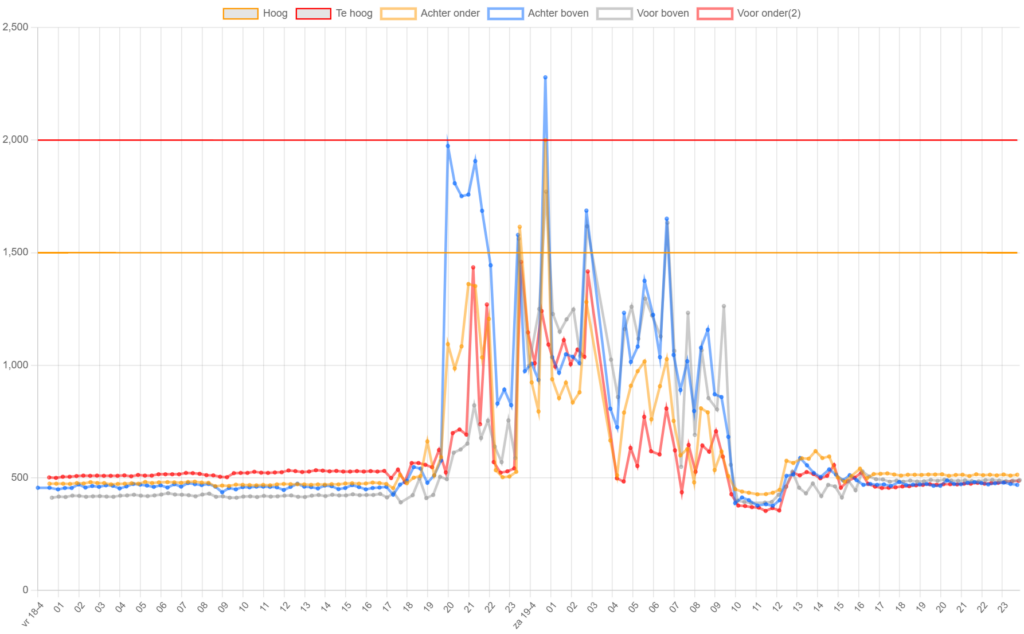Click the highest blue peak in the chart
Screen dimensions: 1024x634
(545, 76)
